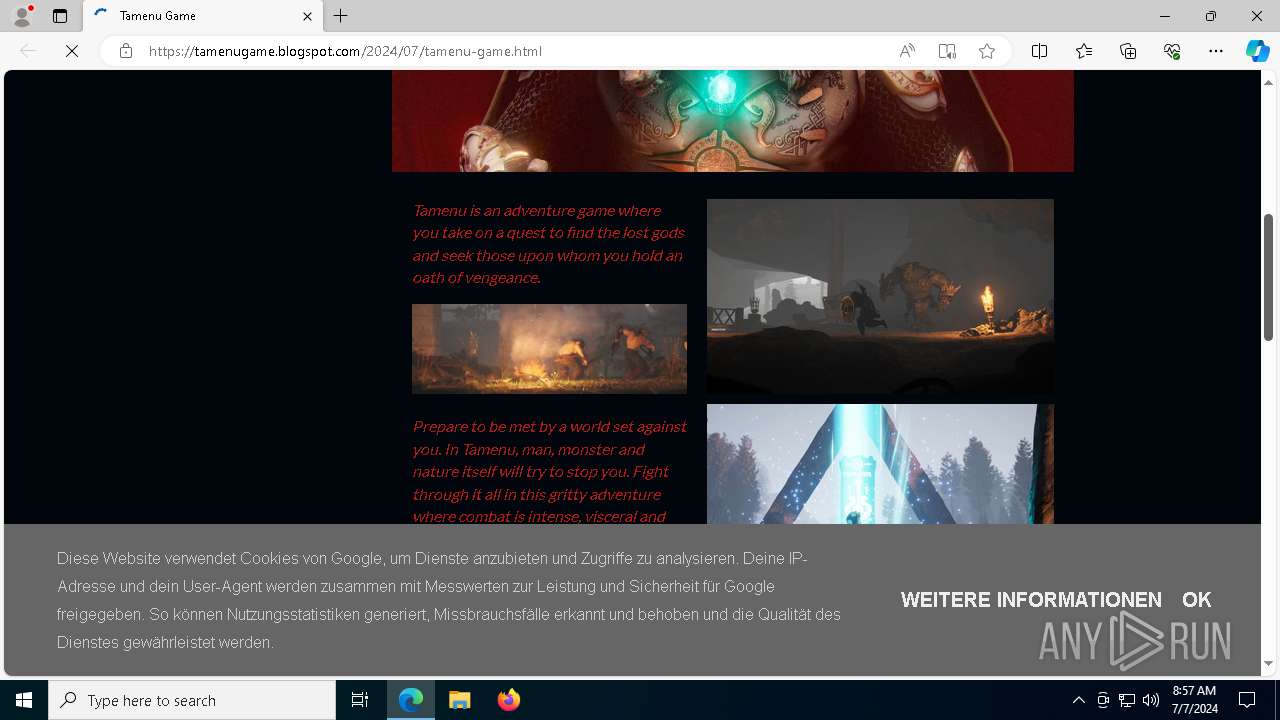Open Copilot sidebar
Viewport: 1280px width, 720px height.
tap(1258, 51)
